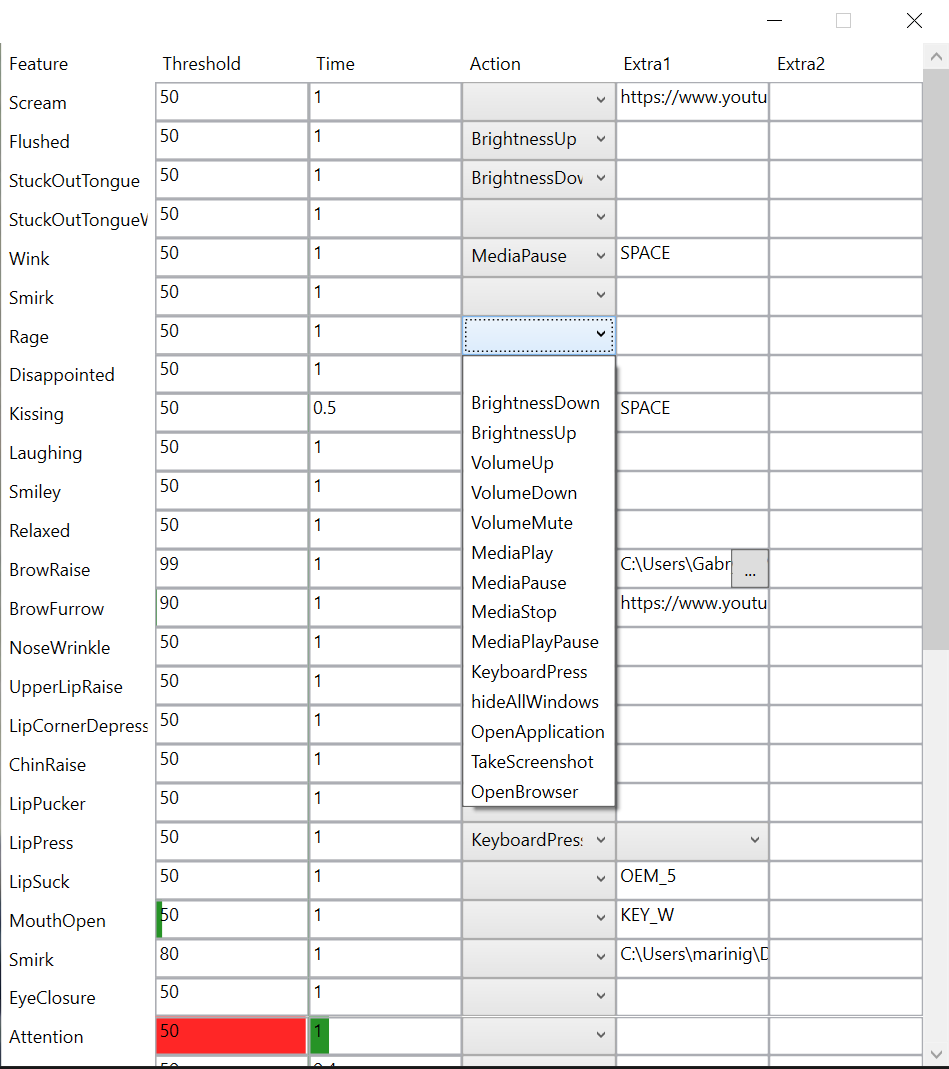Expand the EyeClosure row Action dropdown
The image size is (949, 1069).
click(539, 996)
